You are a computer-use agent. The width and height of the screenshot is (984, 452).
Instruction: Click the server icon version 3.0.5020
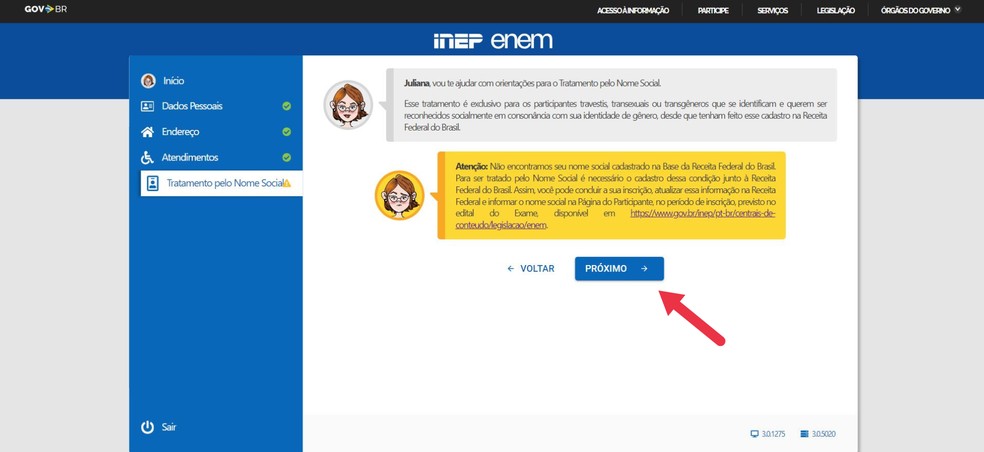tap(805, 434)
